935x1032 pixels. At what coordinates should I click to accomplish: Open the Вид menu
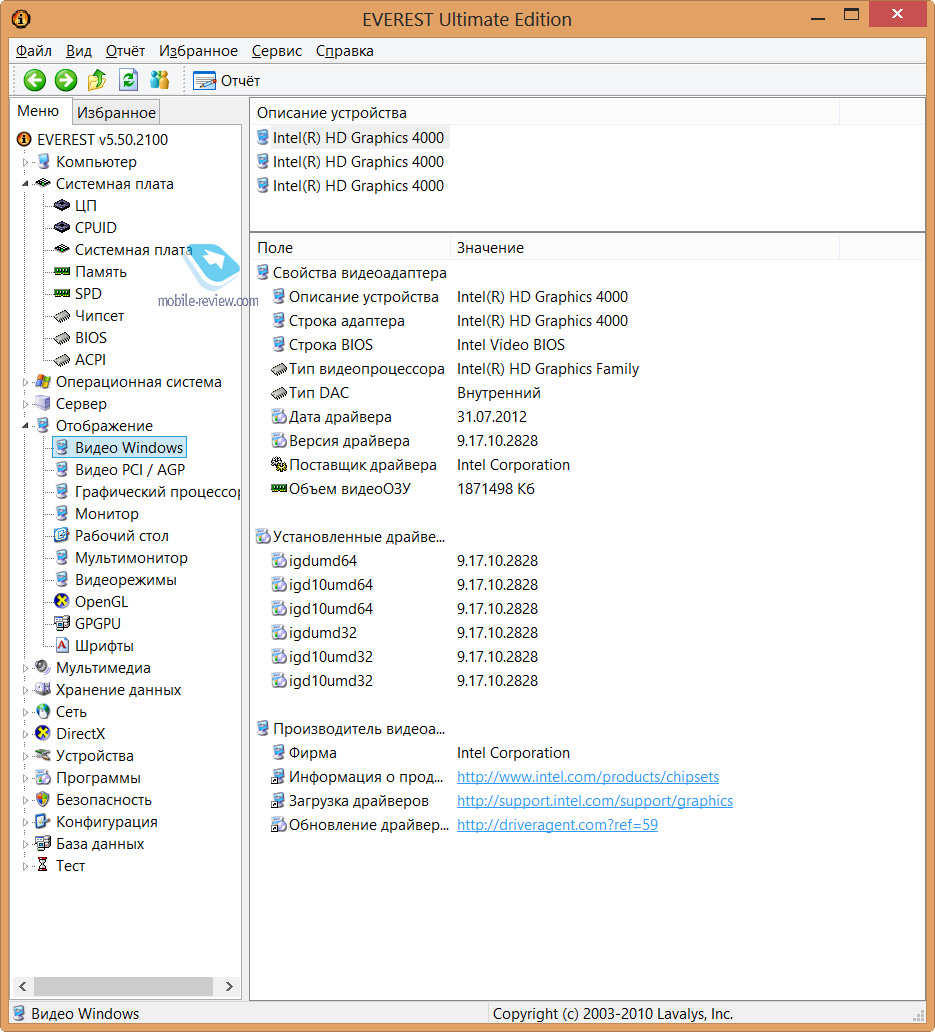tap(78, 51)
